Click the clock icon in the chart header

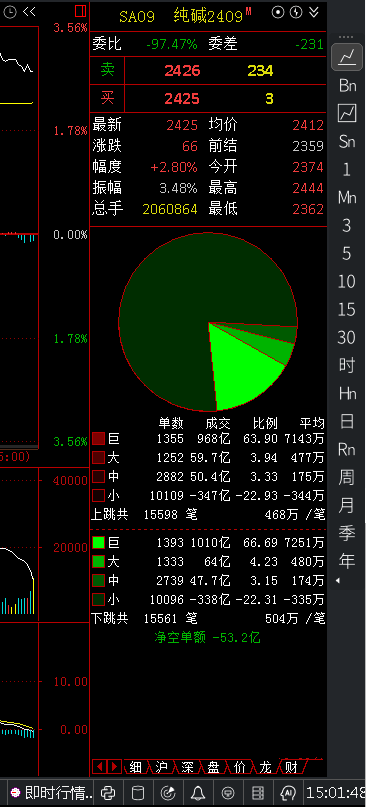pyautogui.click(x=10, y=12)
